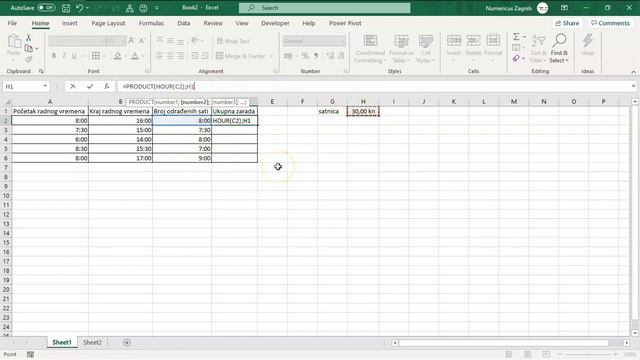Add a new sheet with plus icon
The height and width of the screenshot is (360, 640).
127,342
